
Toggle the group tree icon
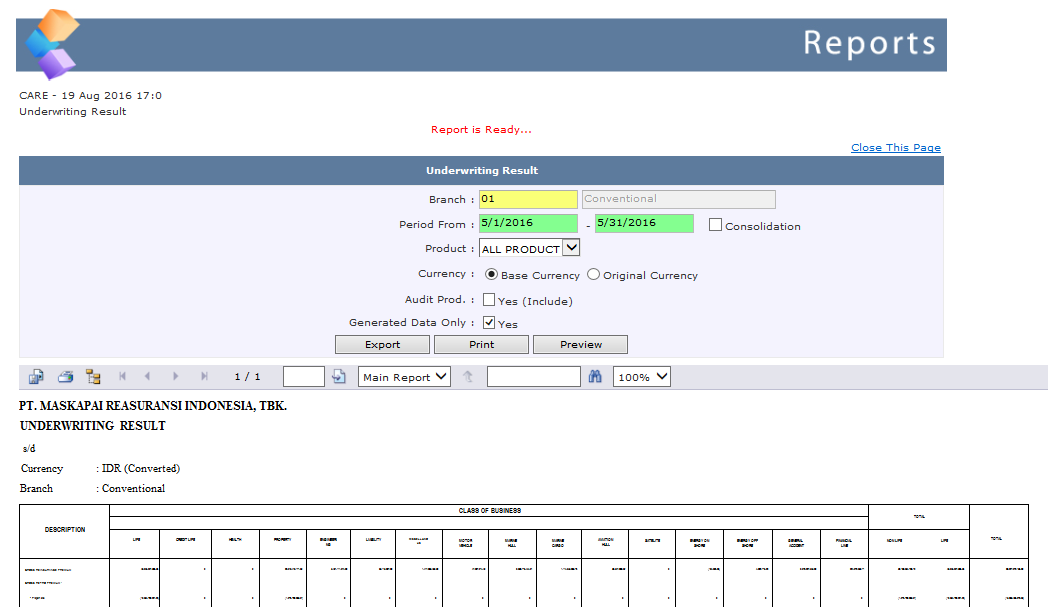point(93,377)
